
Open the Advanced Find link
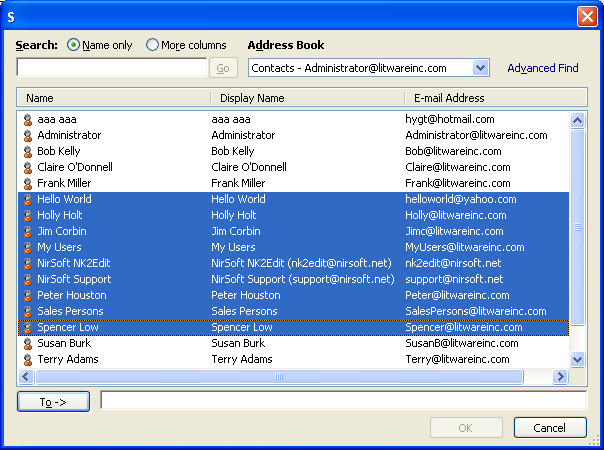[x=542, y=68]
